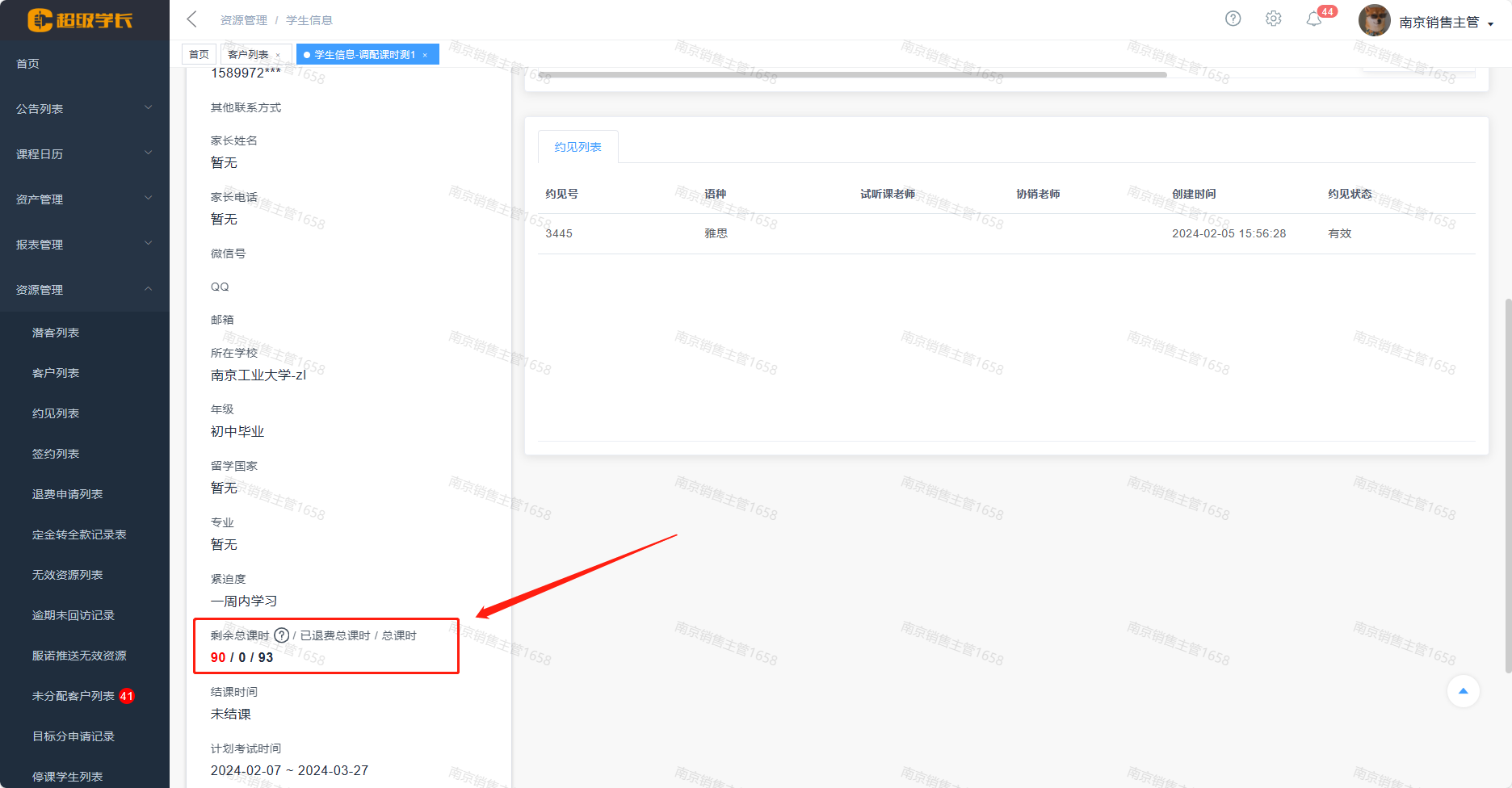Click the 超级学长 logo
The width and height of the screenshot is (1512, 788).
point(81,20)
